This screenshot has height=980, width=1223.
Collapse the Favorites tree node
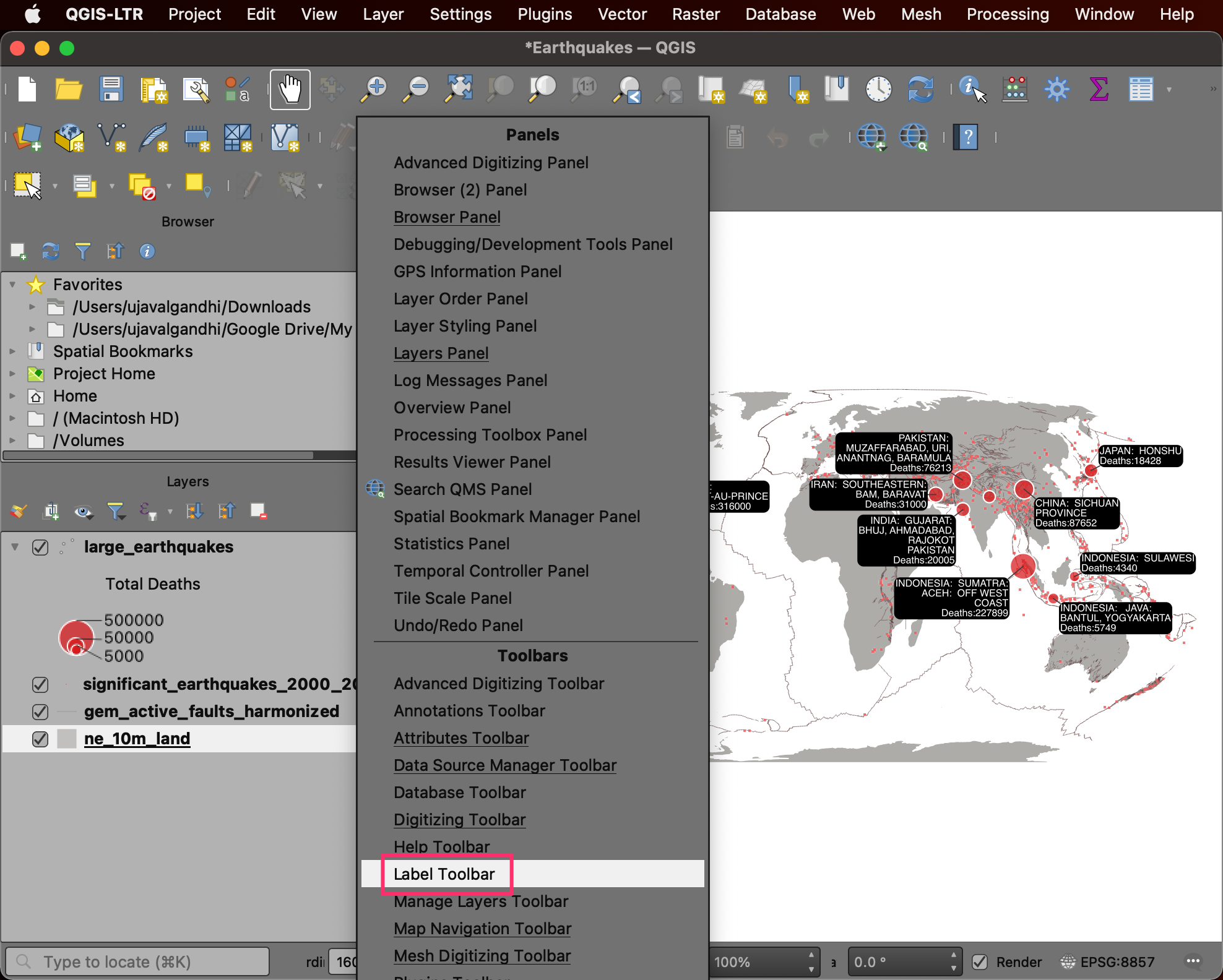click(12, 285)
